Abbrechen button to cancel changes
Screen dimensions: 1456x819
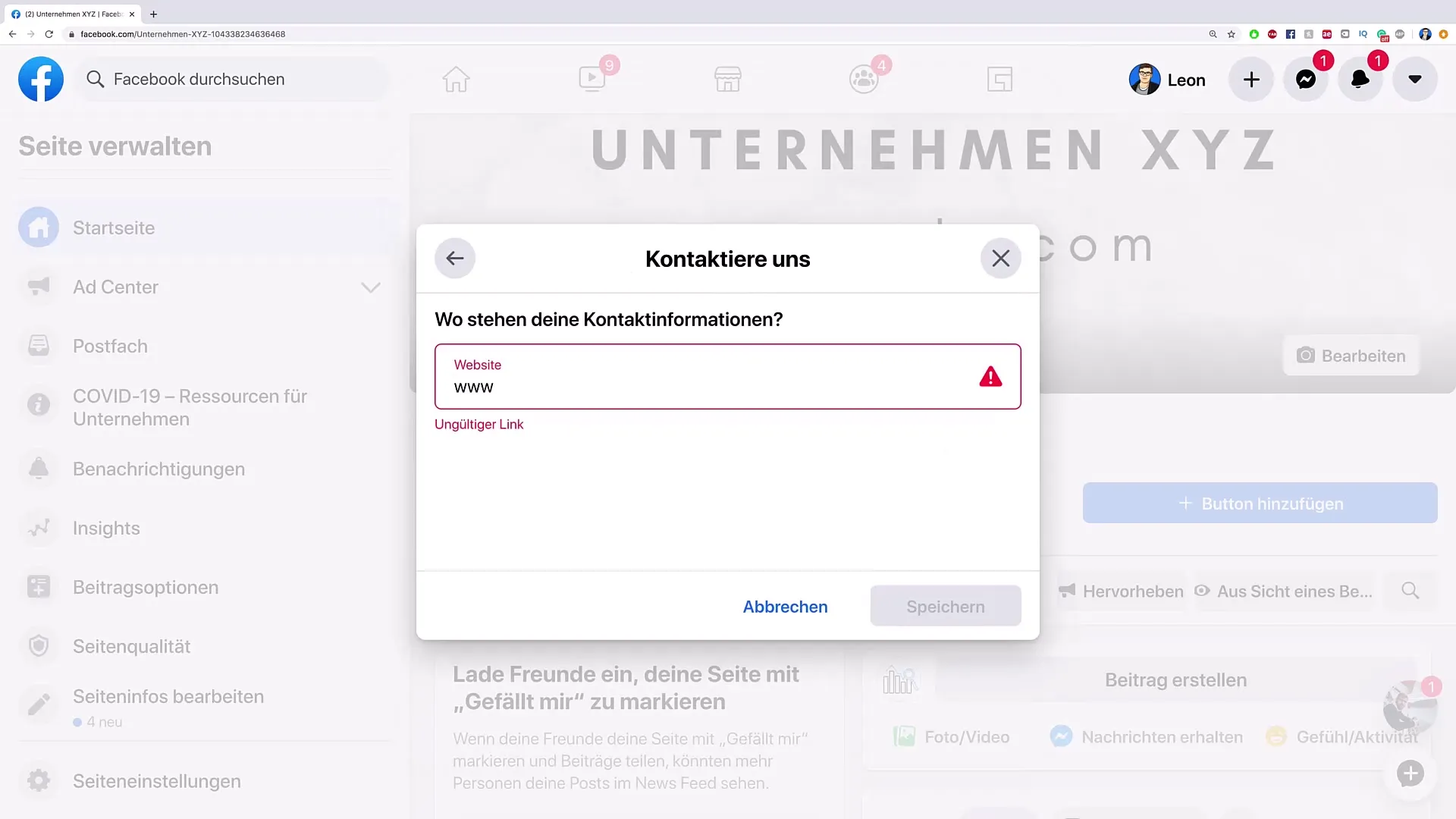click(785, 606)
